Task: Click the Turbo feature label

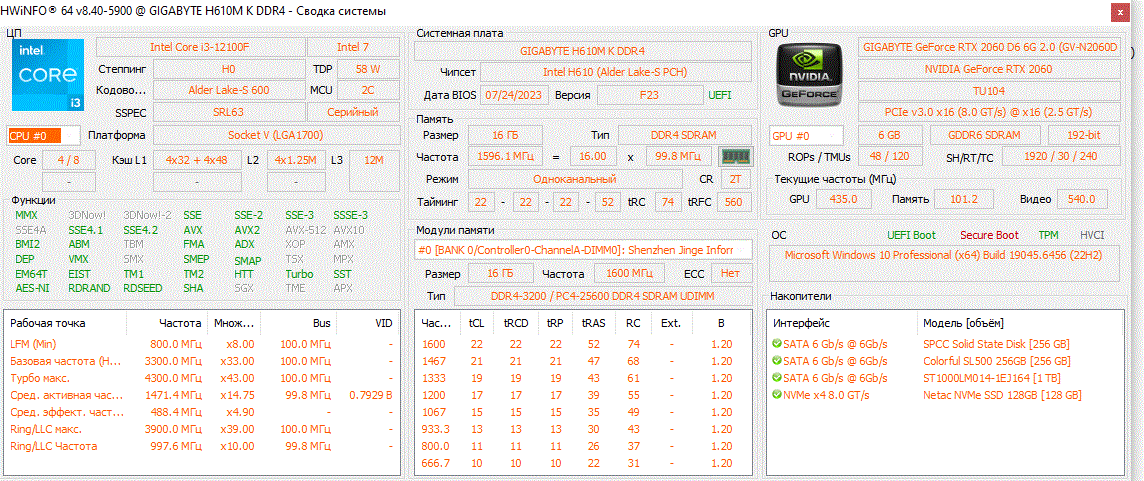Action: (x=299, y=274)
